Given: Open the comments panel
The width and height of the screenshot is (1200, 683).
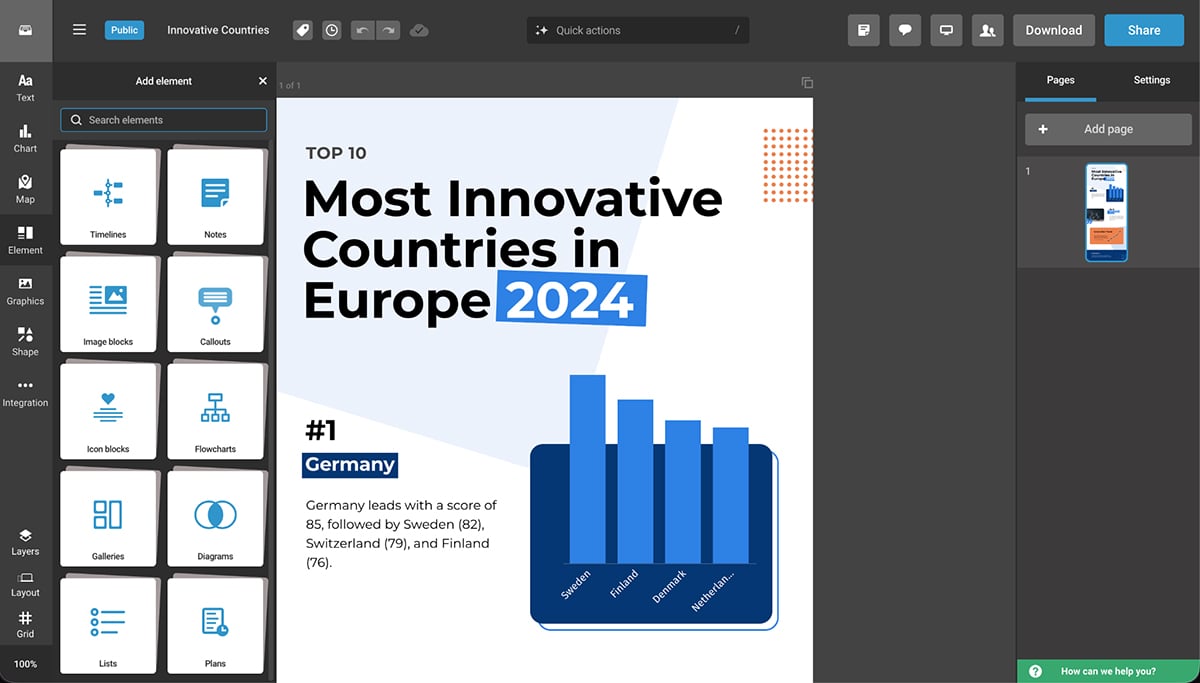Looking at the screenshot, I should click(x=905, y=30).
